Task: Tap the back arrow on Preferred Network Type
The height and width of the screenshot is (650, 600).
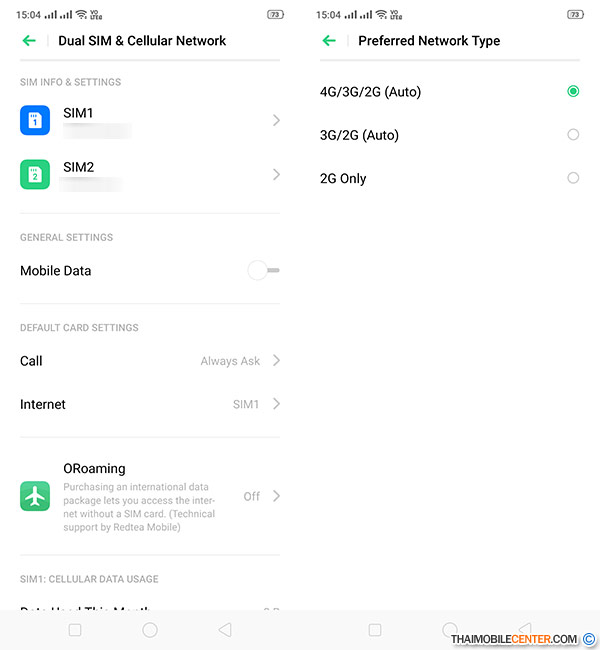Action: [x=329, y=41]
